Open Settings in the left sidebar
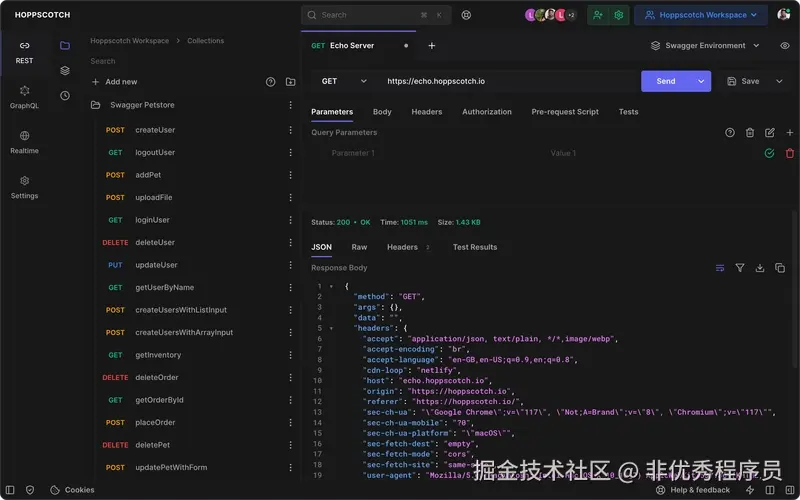800x500 pixels. pos(24,187)
